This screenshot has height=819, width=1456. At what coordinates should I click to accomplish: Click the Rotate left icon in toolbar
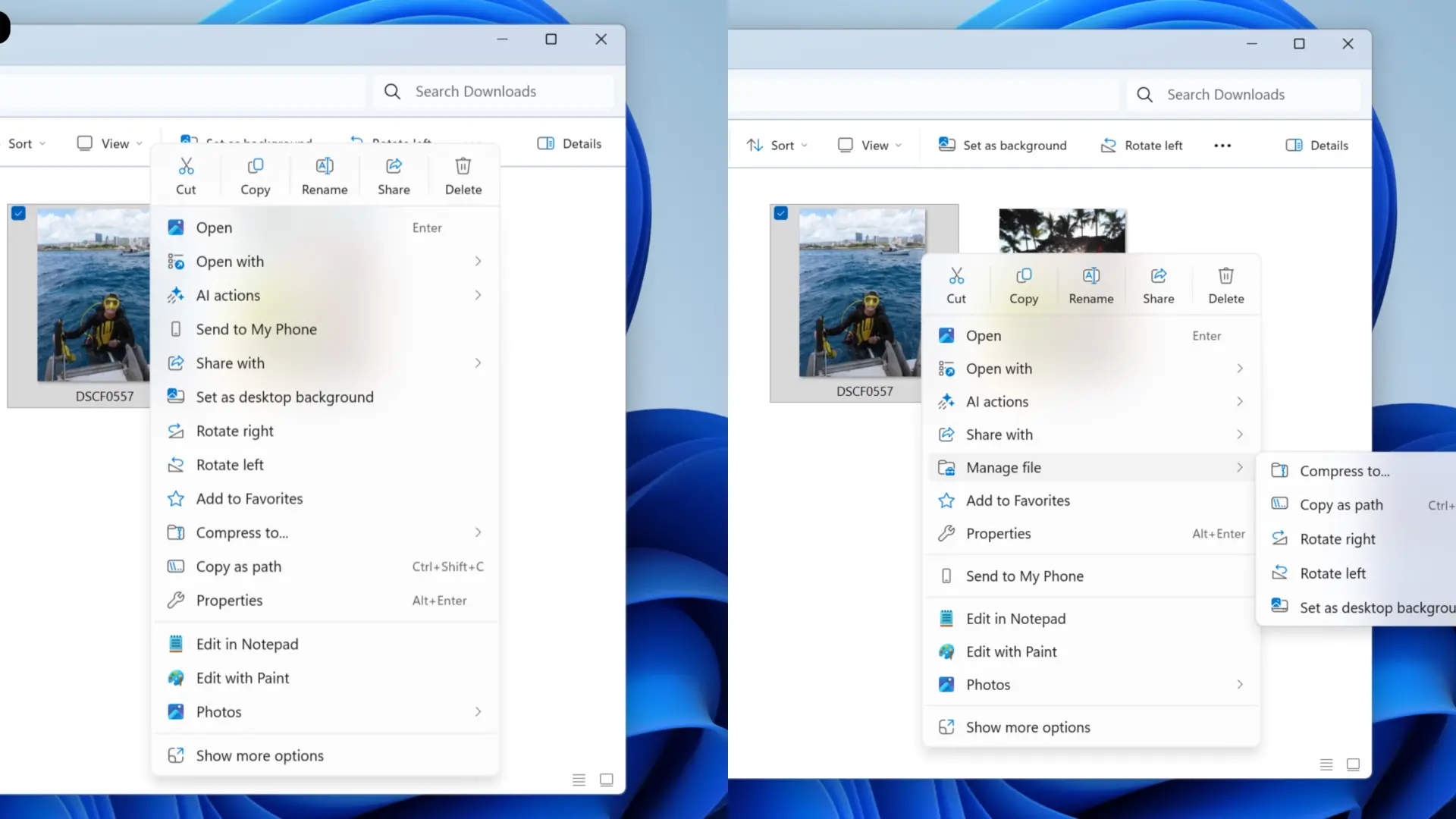tap(1142, 145)
